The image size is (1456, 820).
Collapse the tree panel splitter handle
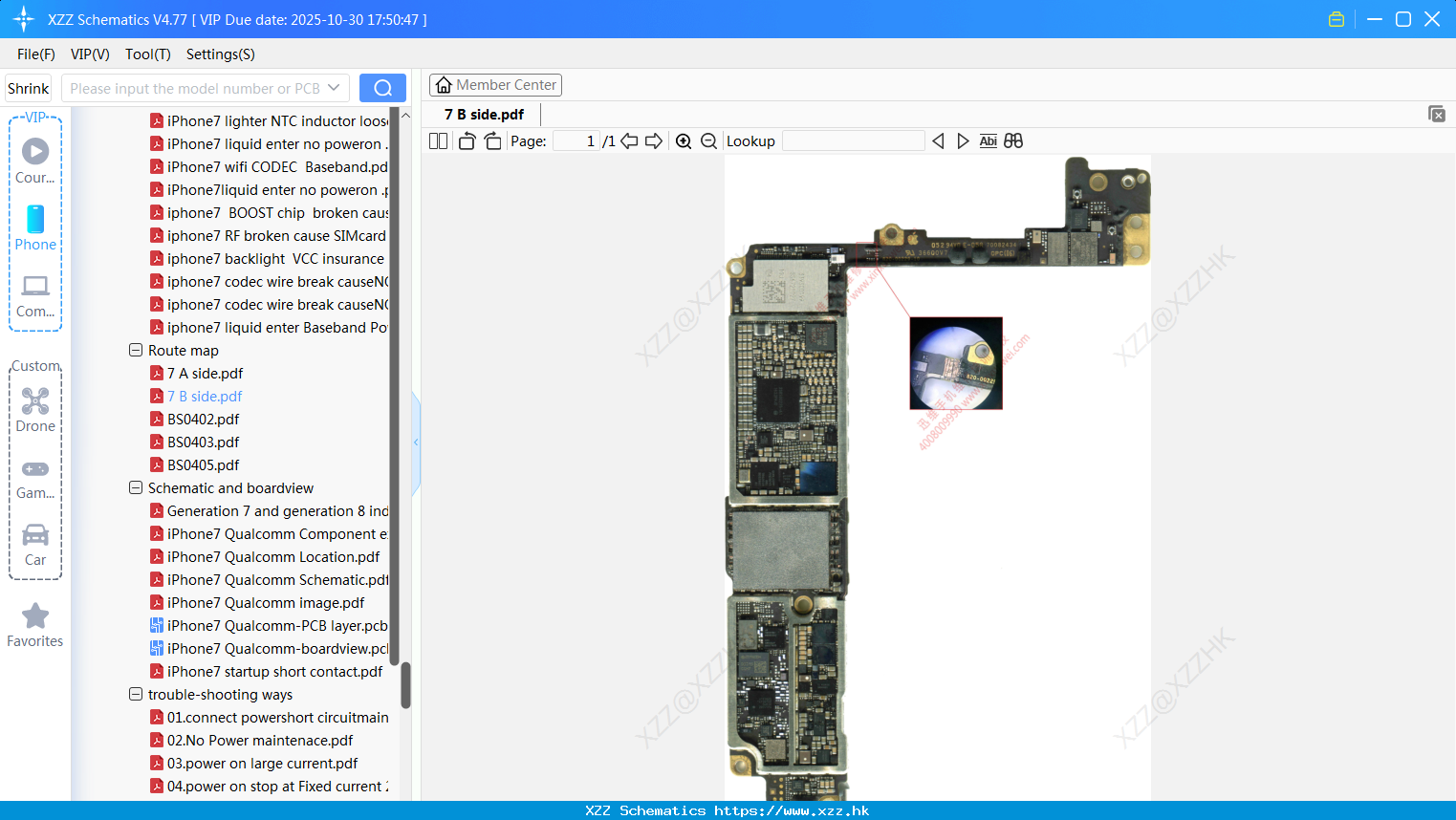pyautogui.click(x=416, y=442)
